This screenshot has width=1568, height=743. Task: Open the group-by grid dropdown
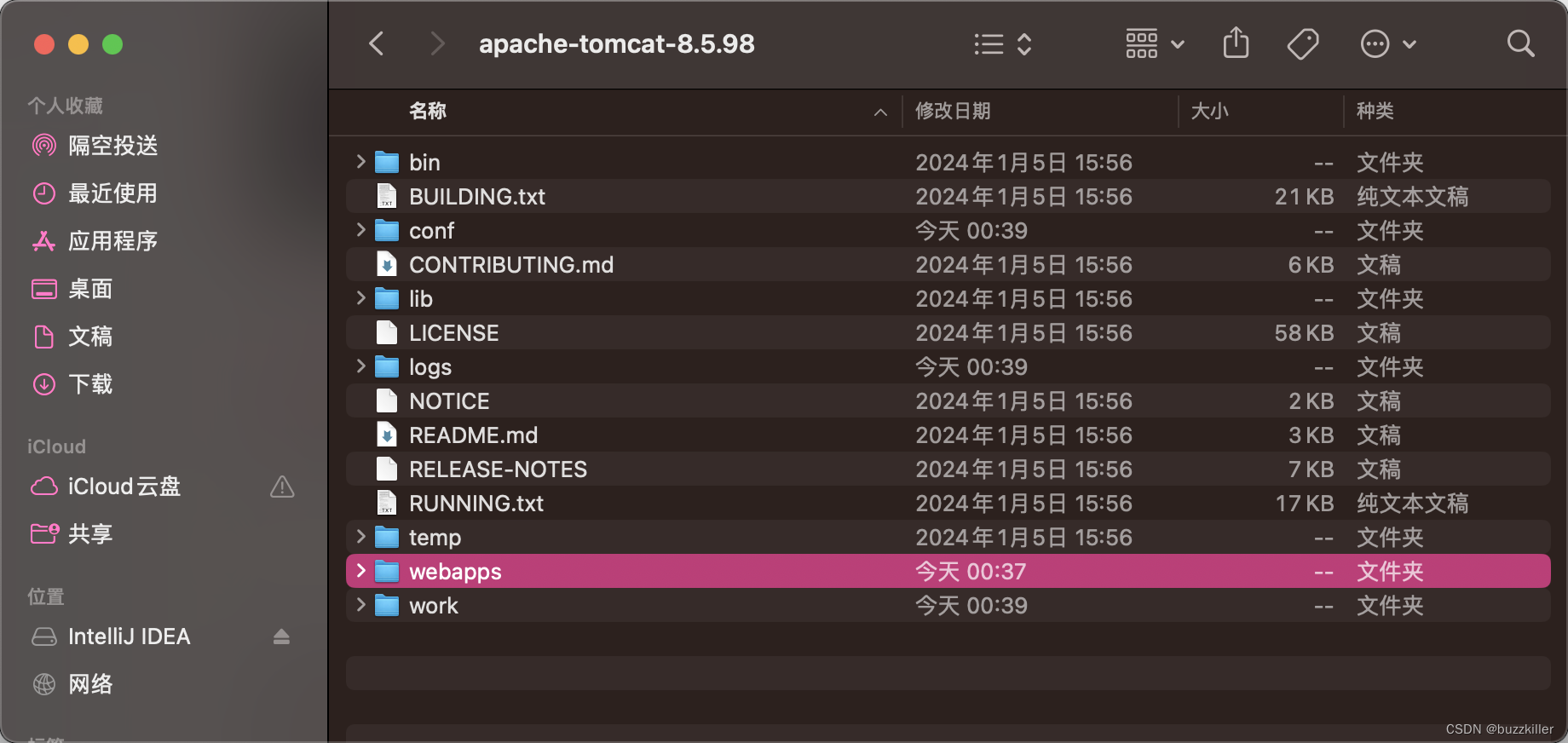pos(1155,43)
